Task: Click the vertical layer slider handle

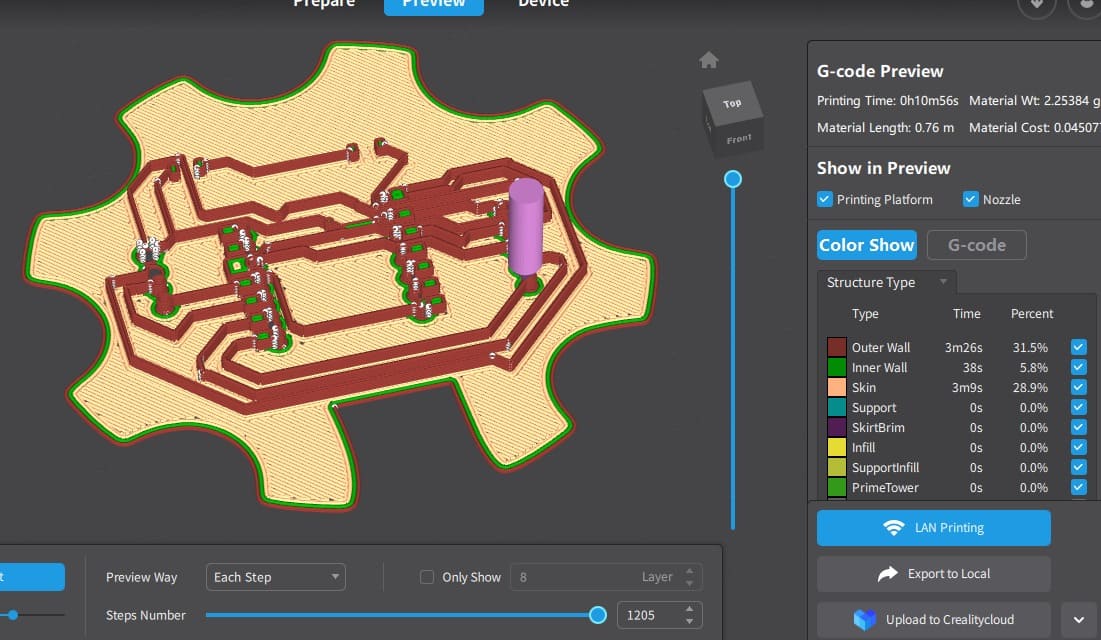Action: pyautogui.click(x=732, y=179)
